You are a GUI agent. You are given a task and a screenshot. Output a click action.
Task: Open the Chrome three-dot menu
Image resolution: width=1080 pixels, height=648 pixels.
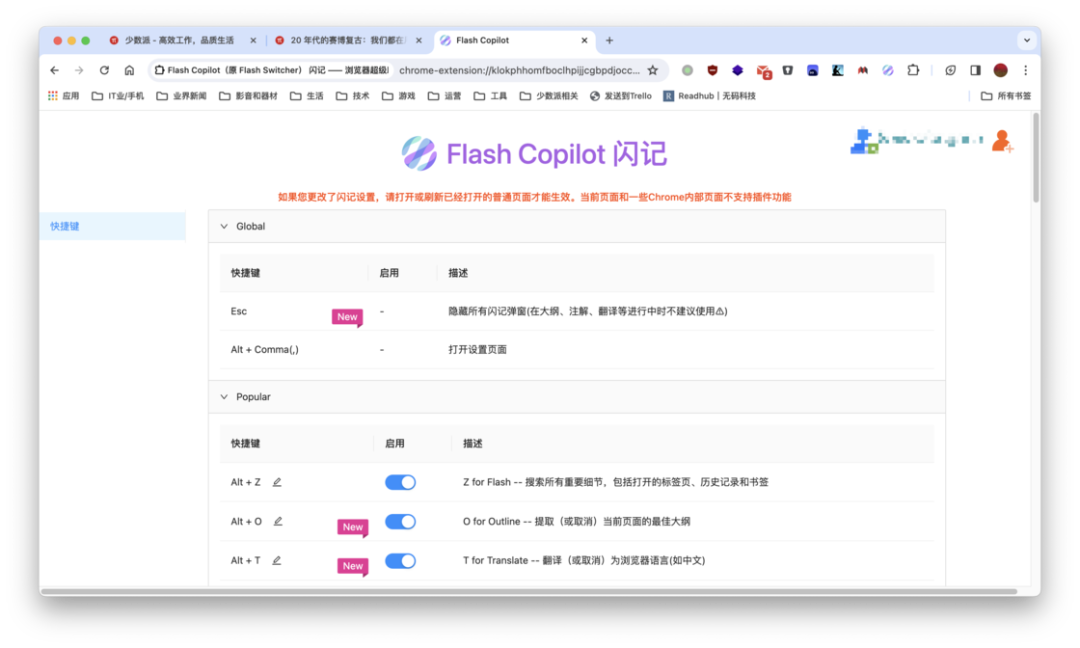coord(1026,70)
